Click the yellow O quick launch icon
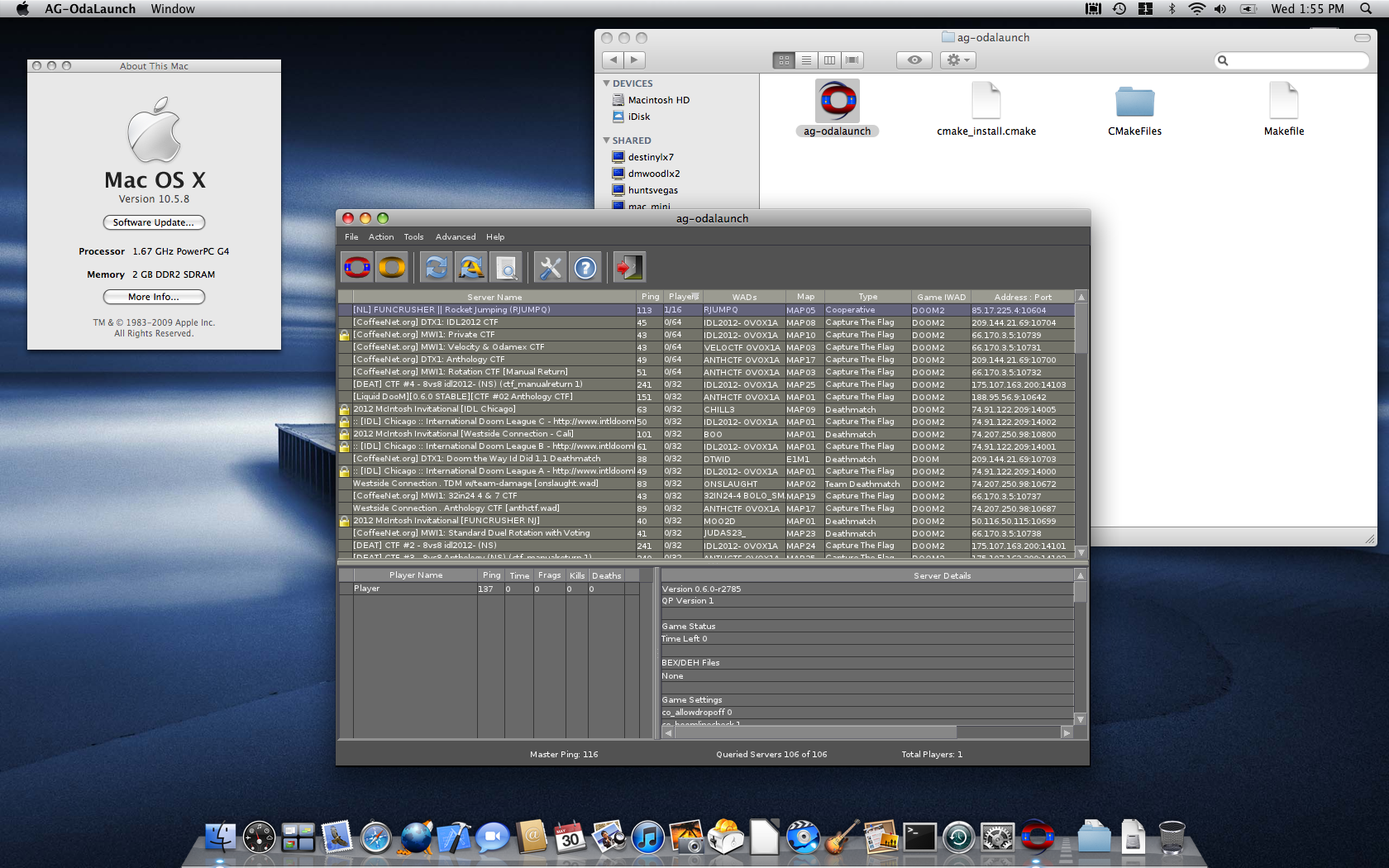The height and width of the screenshot is (868, 1389). point(392,267)
